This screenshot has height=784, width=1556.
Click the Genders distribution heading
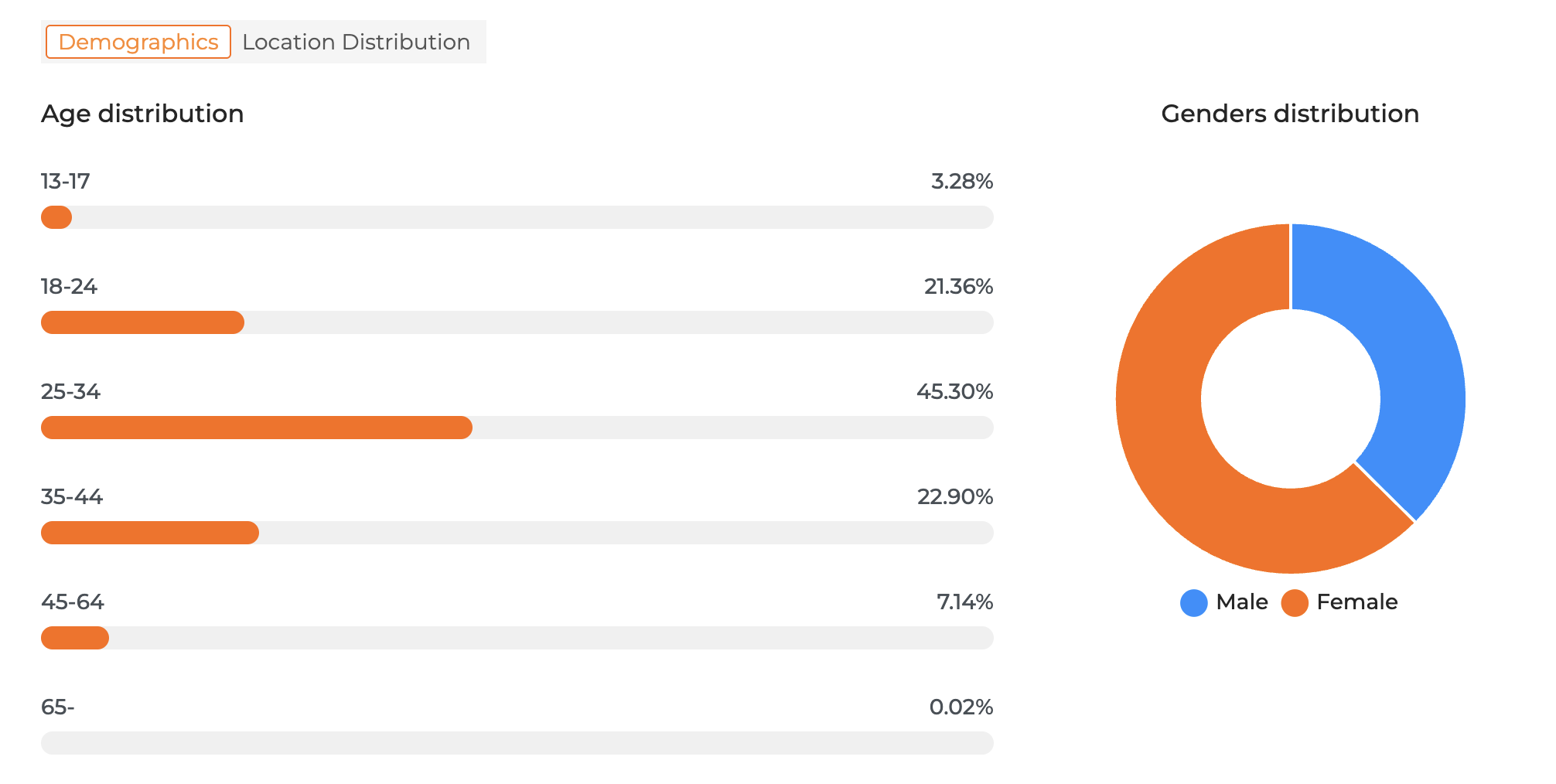pos(1290,114)
